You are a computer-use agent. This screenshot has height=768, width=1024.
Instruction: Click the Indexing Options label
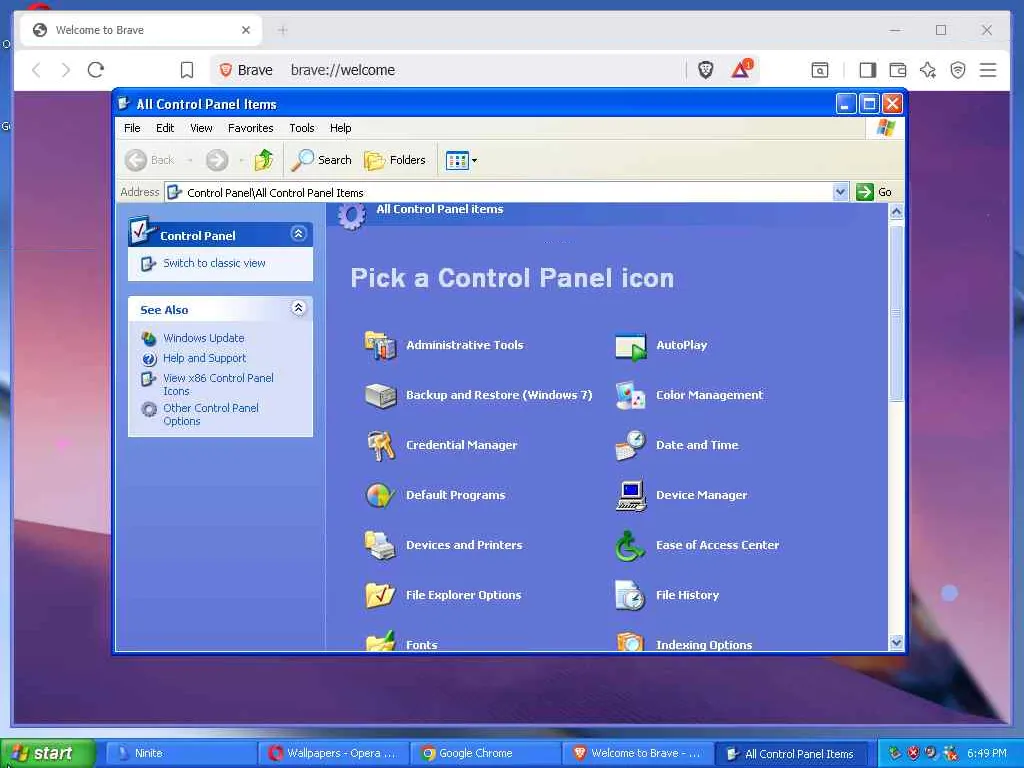coord(704,645)
